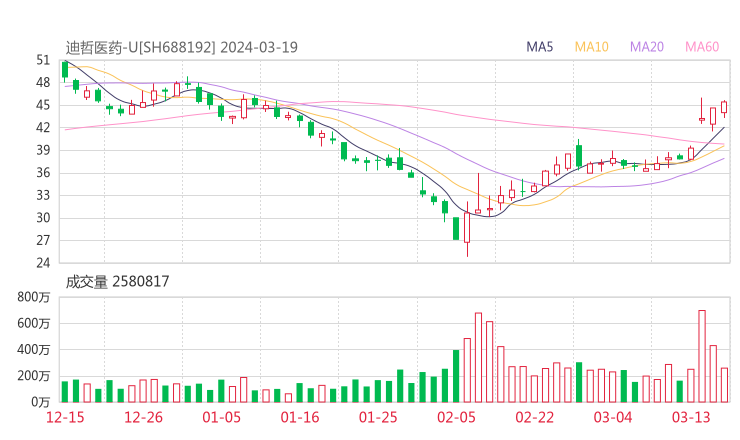Screen dimensions: 740x440
Task: Click the chart title 迪哲医药-U[SH688192] 2024-03-19
Action: click(182, 47)
